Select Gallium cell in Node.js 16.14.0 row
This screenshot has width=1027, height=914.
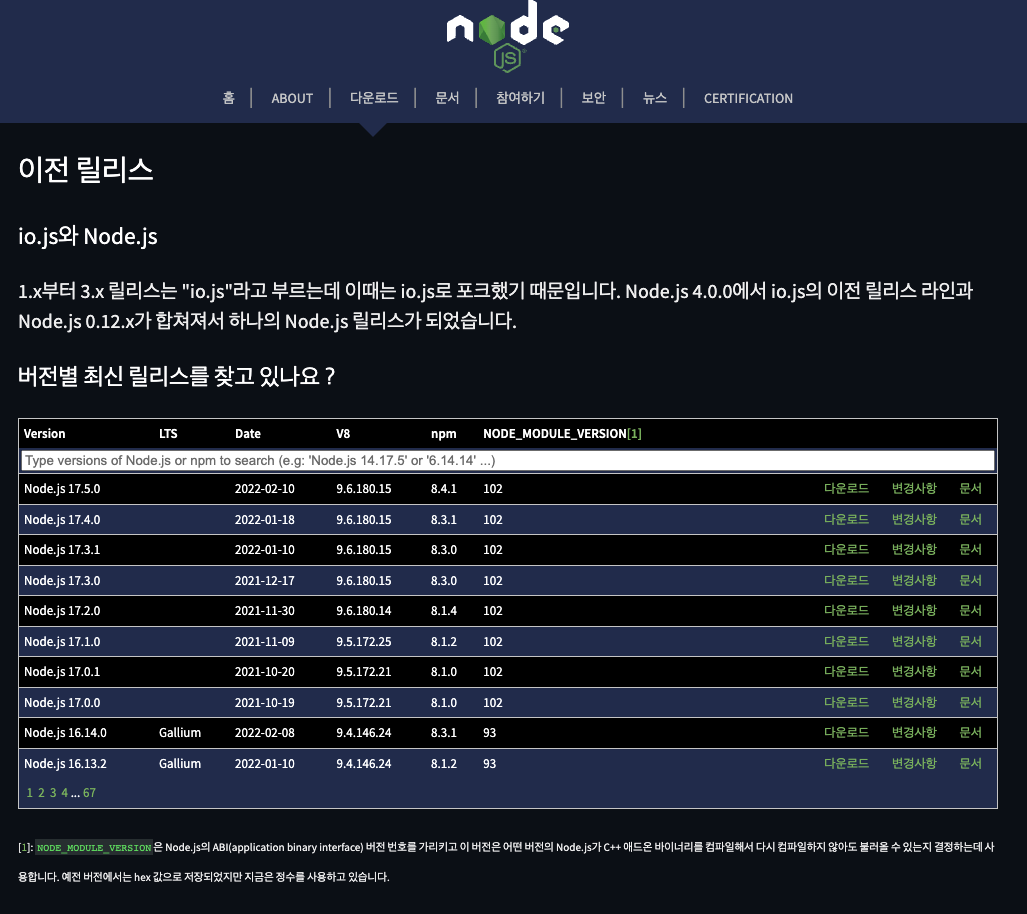click(x=180, y=733)
